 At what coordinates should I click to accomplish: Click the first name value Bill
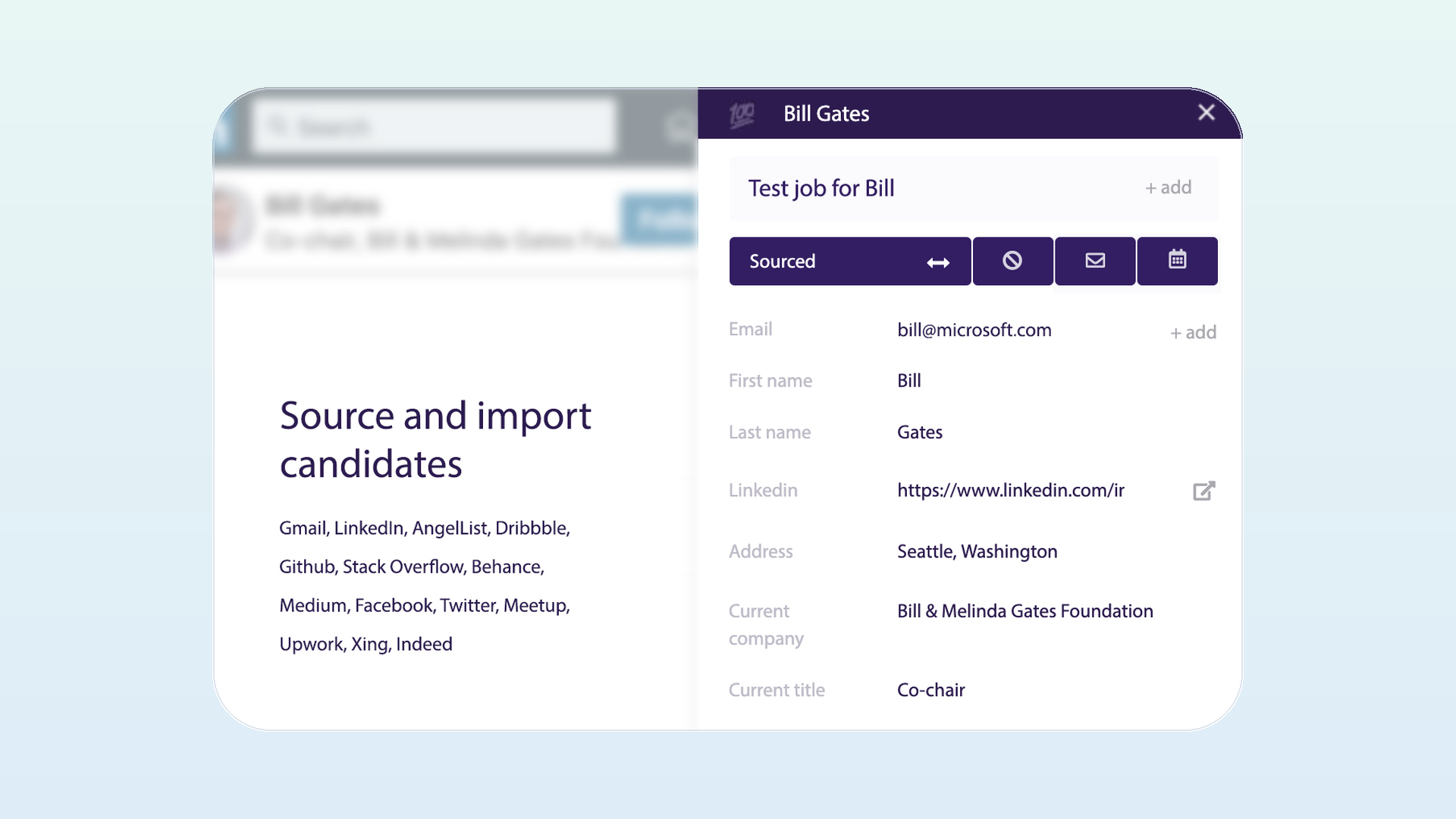(x=908, y=381)
